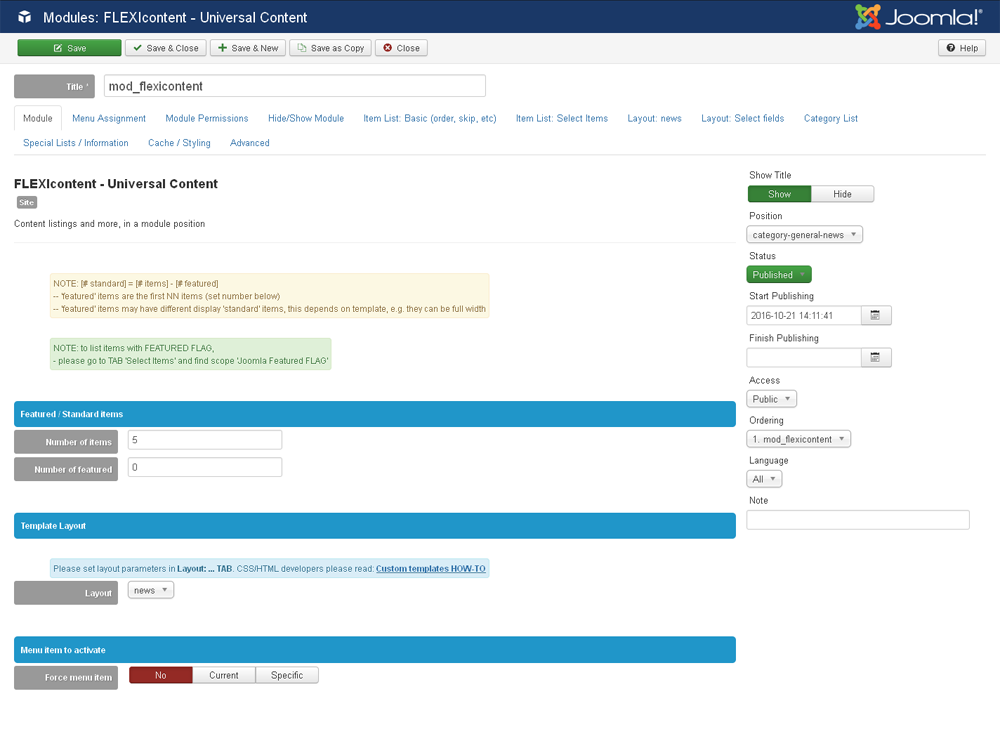Image resolution: width=1000 pixels, height=741 pixels.
Task: Click the Number of featured field
Action: click(x=205, y=467)
